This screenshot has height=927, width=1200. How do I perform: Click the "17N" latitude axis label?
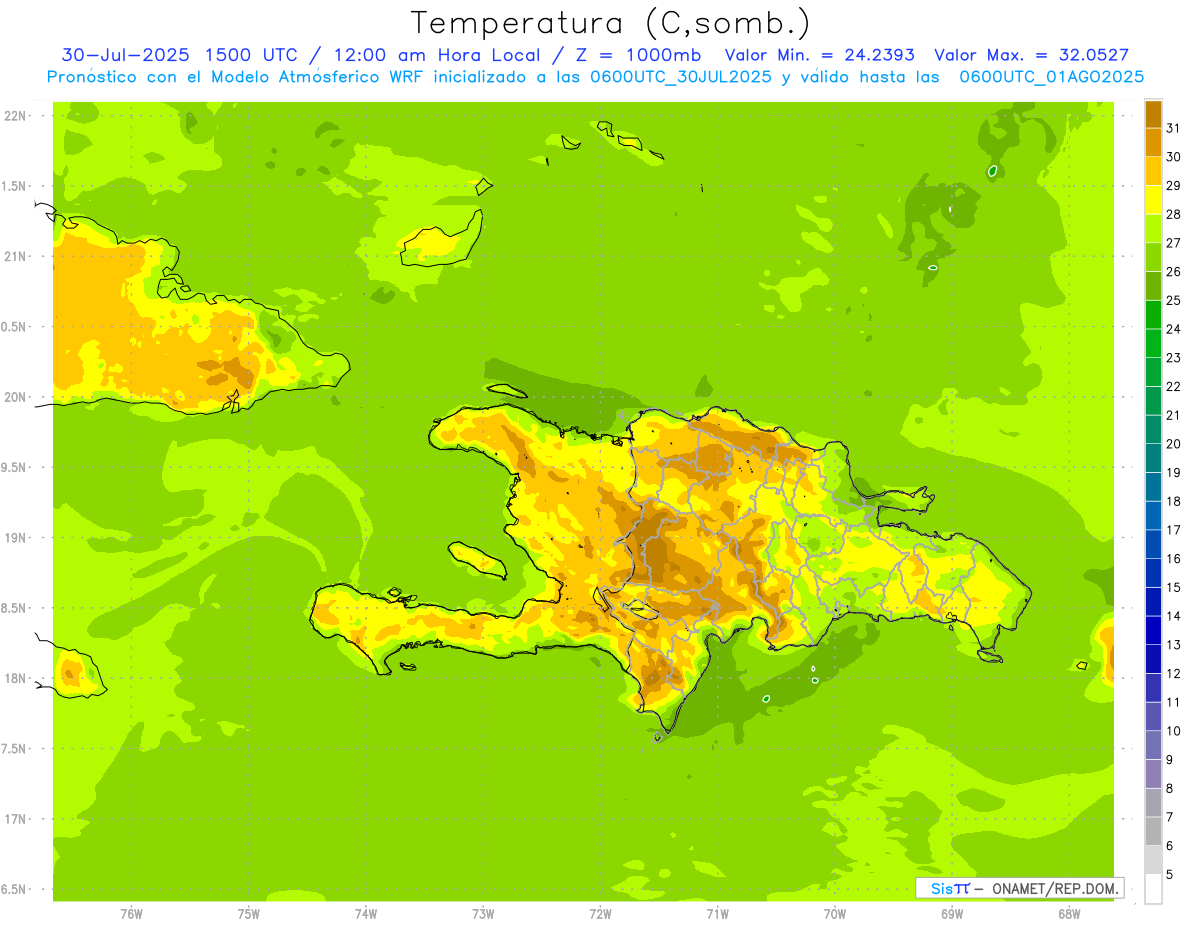click(15, 819)
